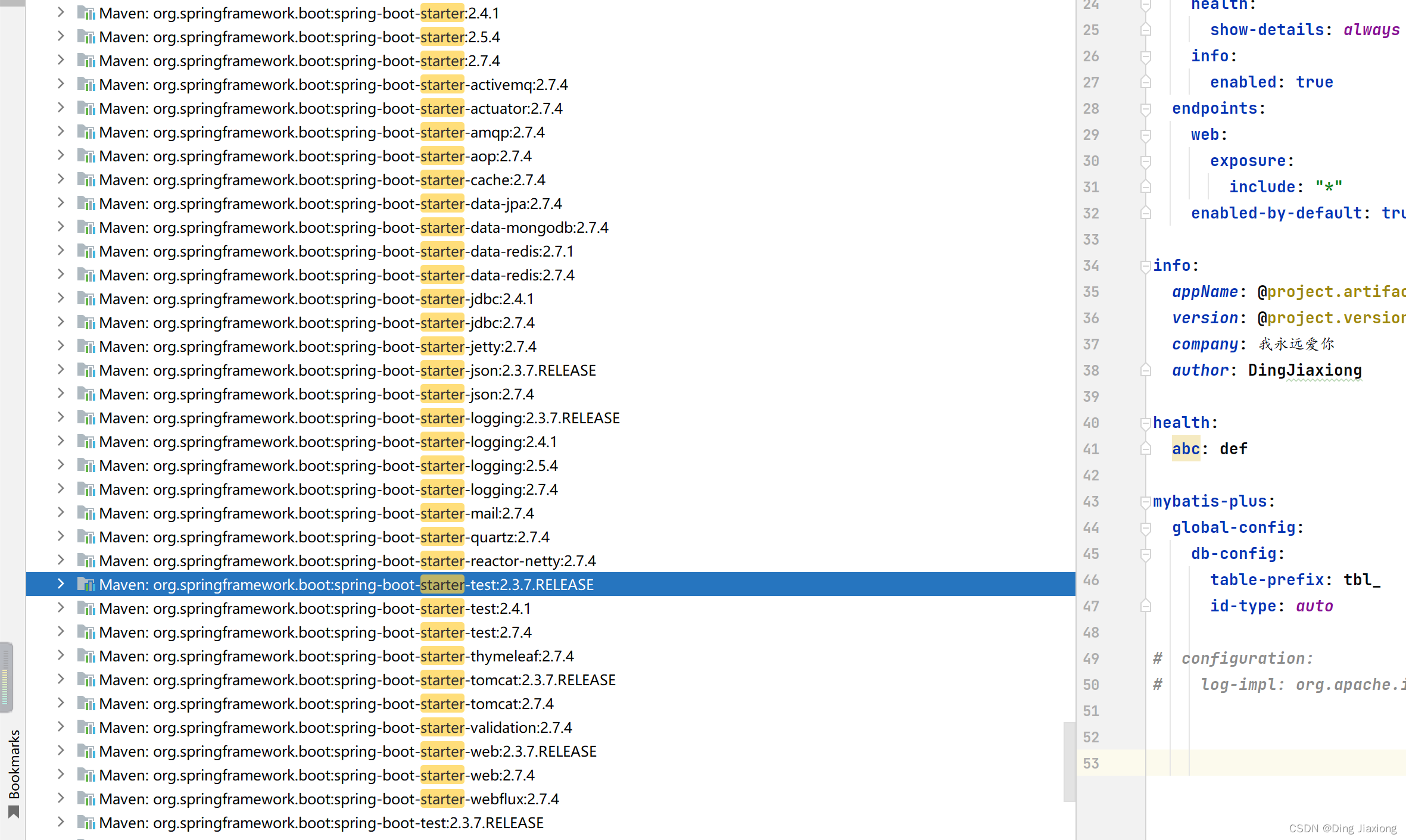The height and width of the screenshot is (840, 1406).
Task: Select spring-boot-starter-tomcat:2.3.7.RELEASE library row
Action: (551, 680)
